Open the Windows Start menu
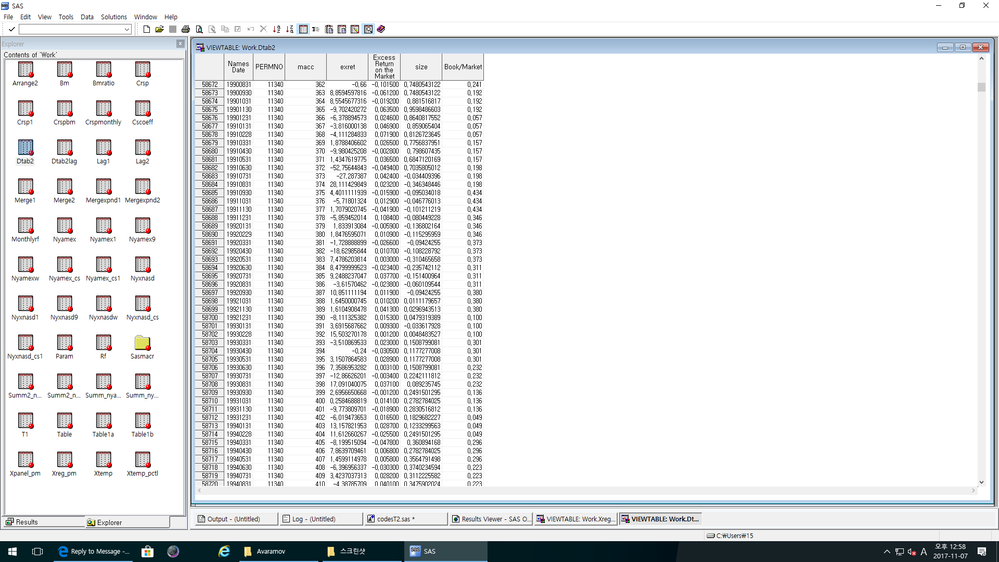 point(11,551)
